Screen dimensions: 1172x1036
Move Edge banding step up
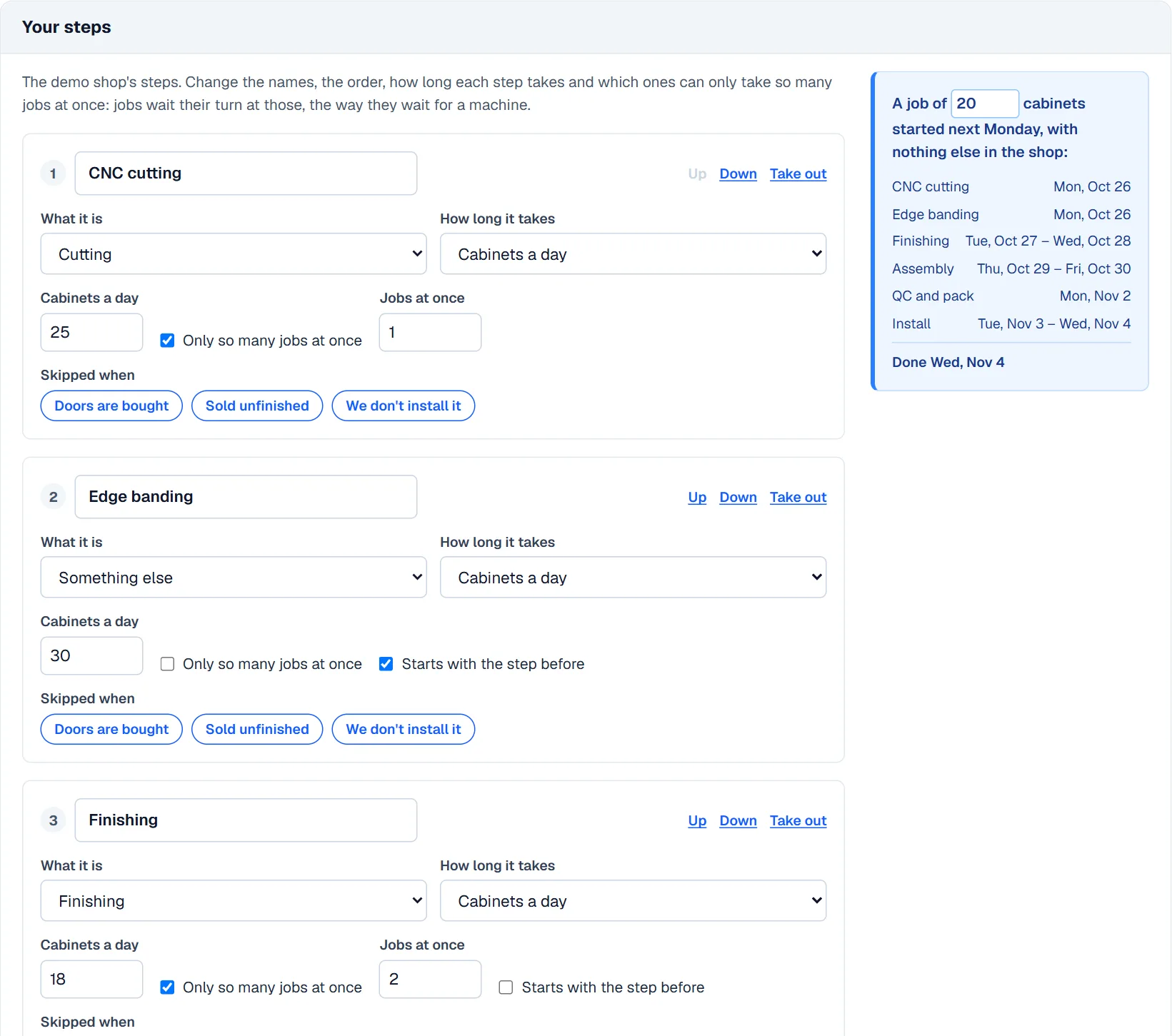click(x=697, y=497)
